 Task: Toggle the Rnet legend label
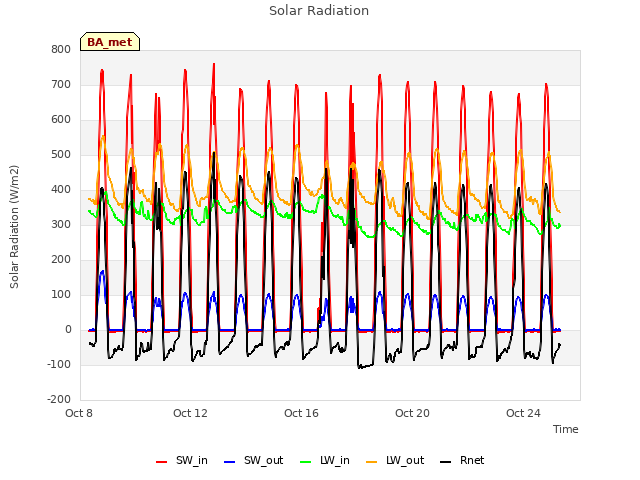coord(472,460)
